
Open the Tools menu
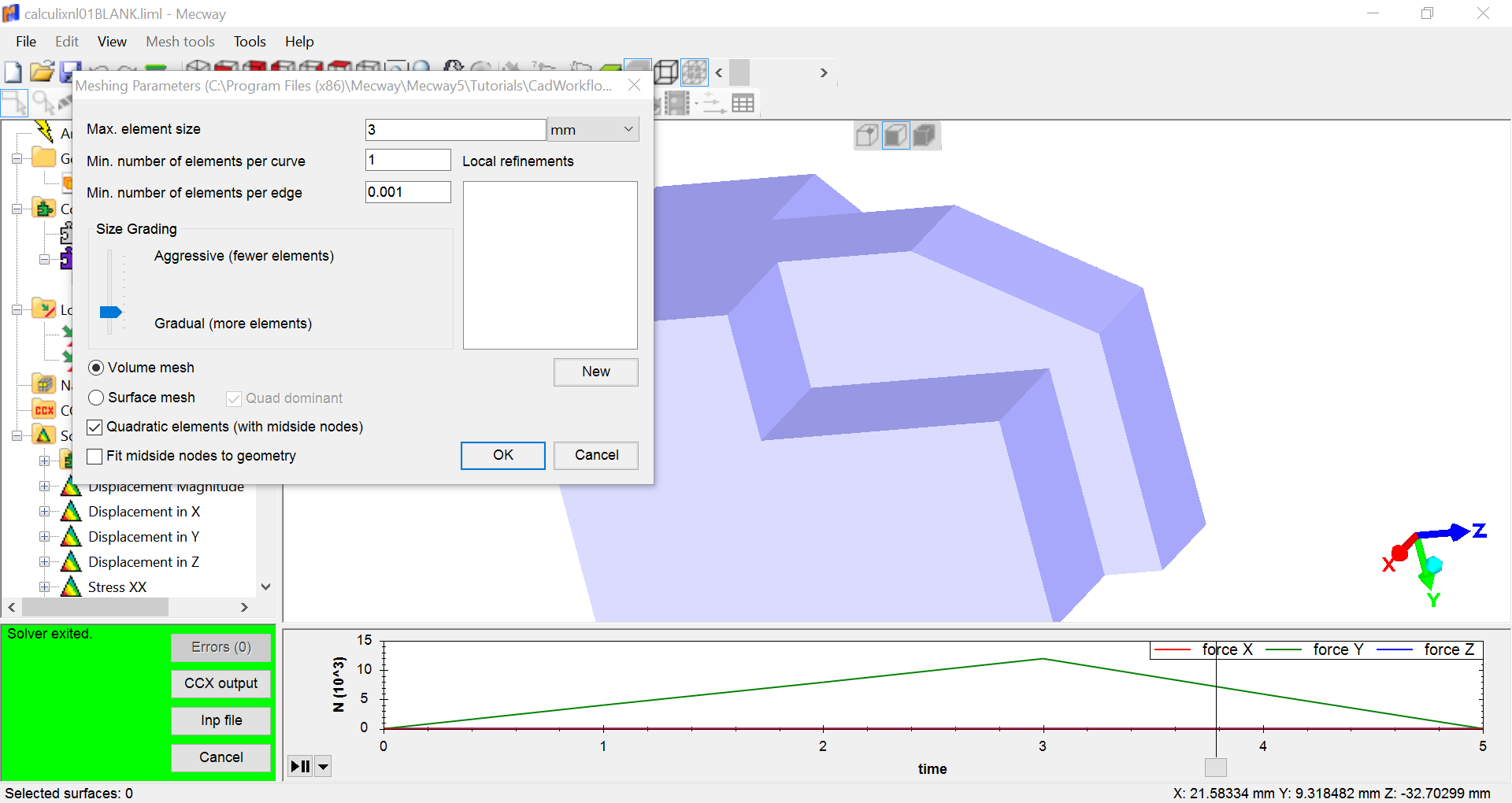[250, 42]
